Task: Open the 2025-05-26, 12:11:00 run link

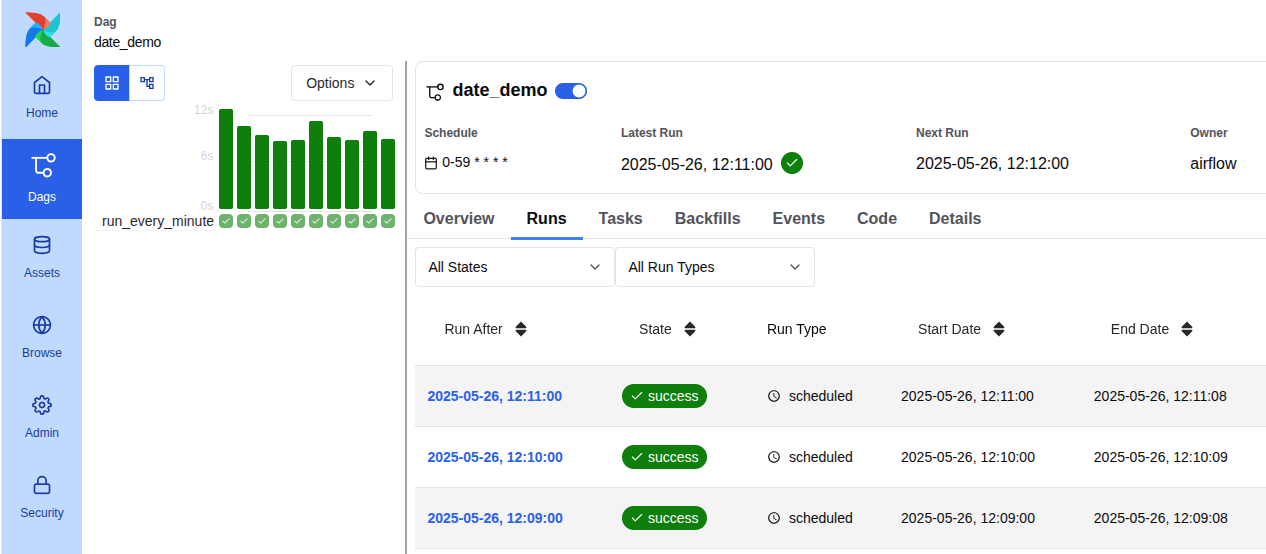Action: pos(494,396)
